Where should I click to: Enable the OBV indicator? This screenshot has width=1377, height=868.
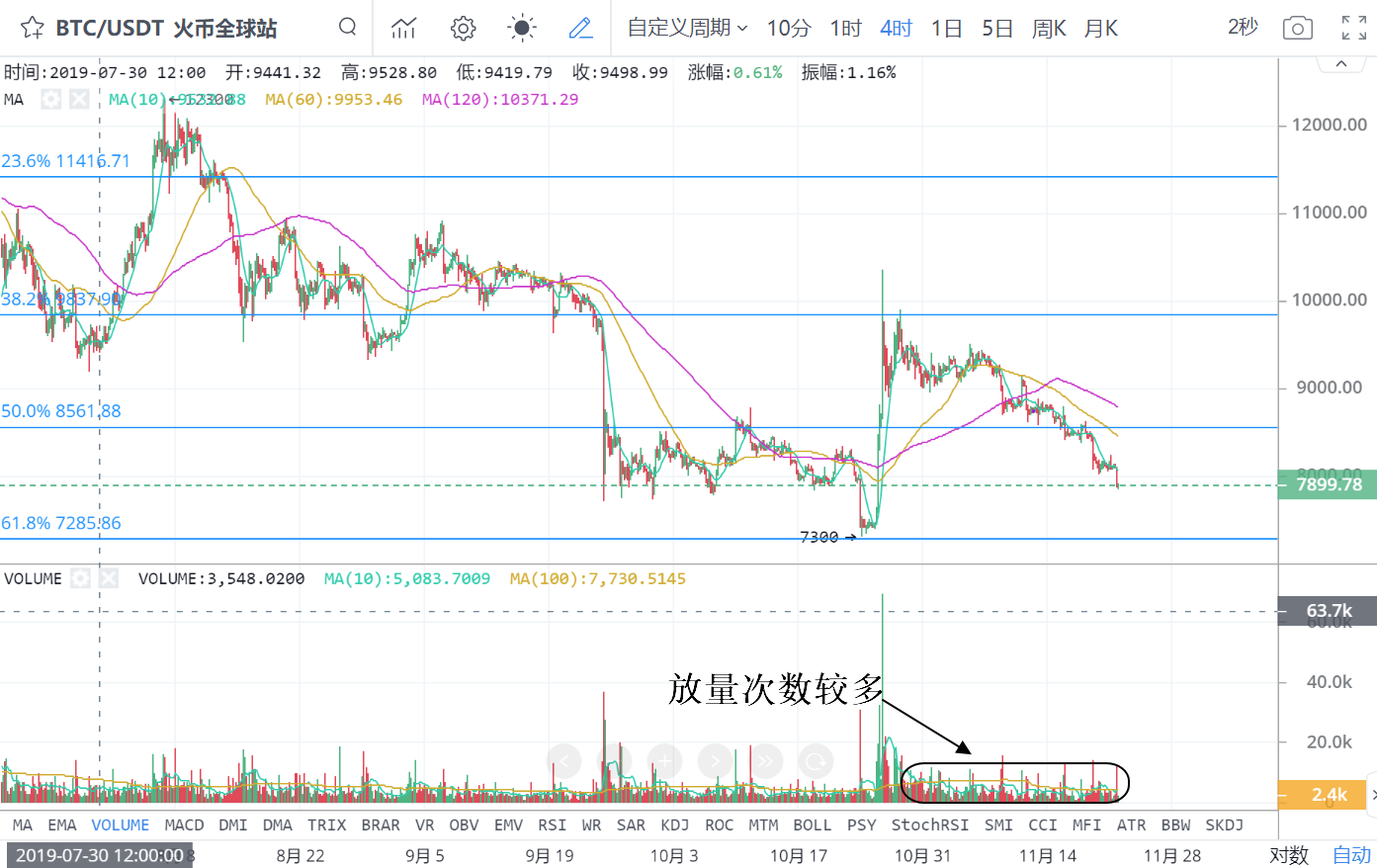[x=464, y=825]
